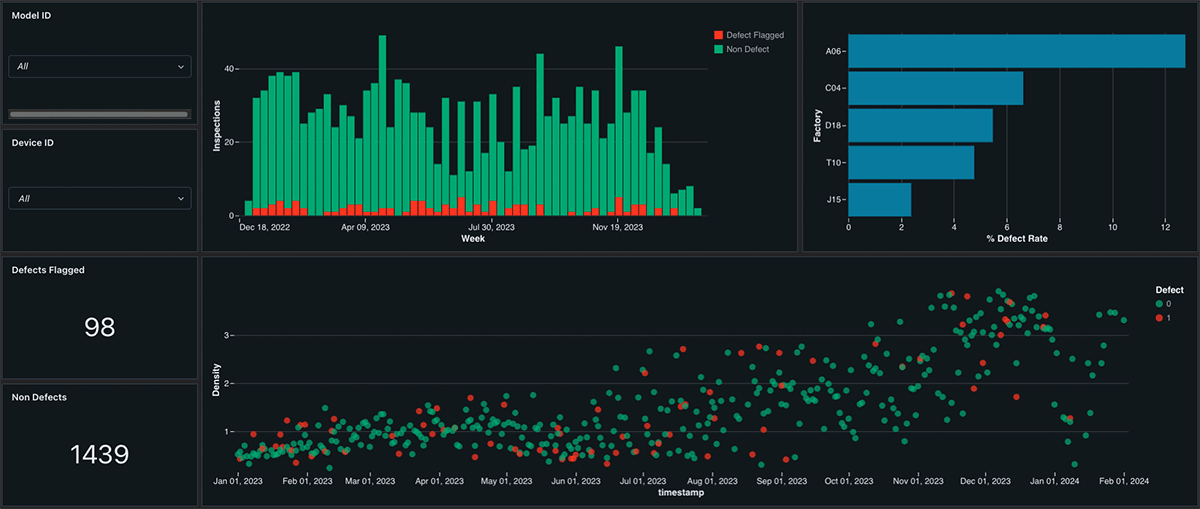Click the green Non Defect legend swatch
Image resolution: width=1200 pixels, height=509 pixels.
[x=717, y=49]
